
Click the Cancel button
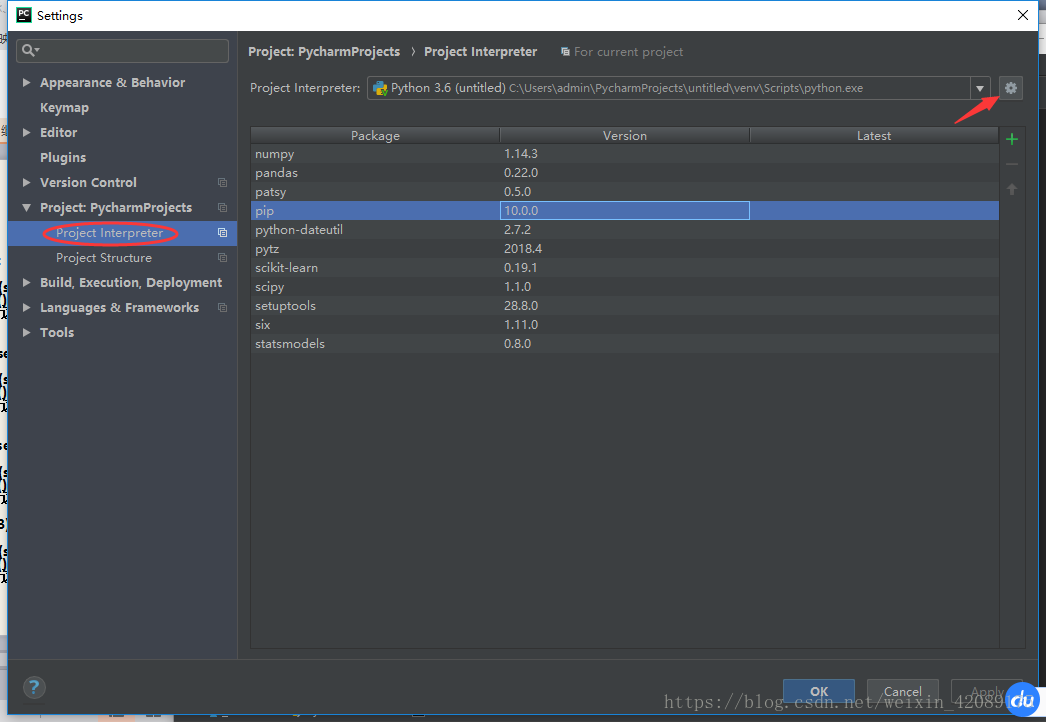coord(903,691)
